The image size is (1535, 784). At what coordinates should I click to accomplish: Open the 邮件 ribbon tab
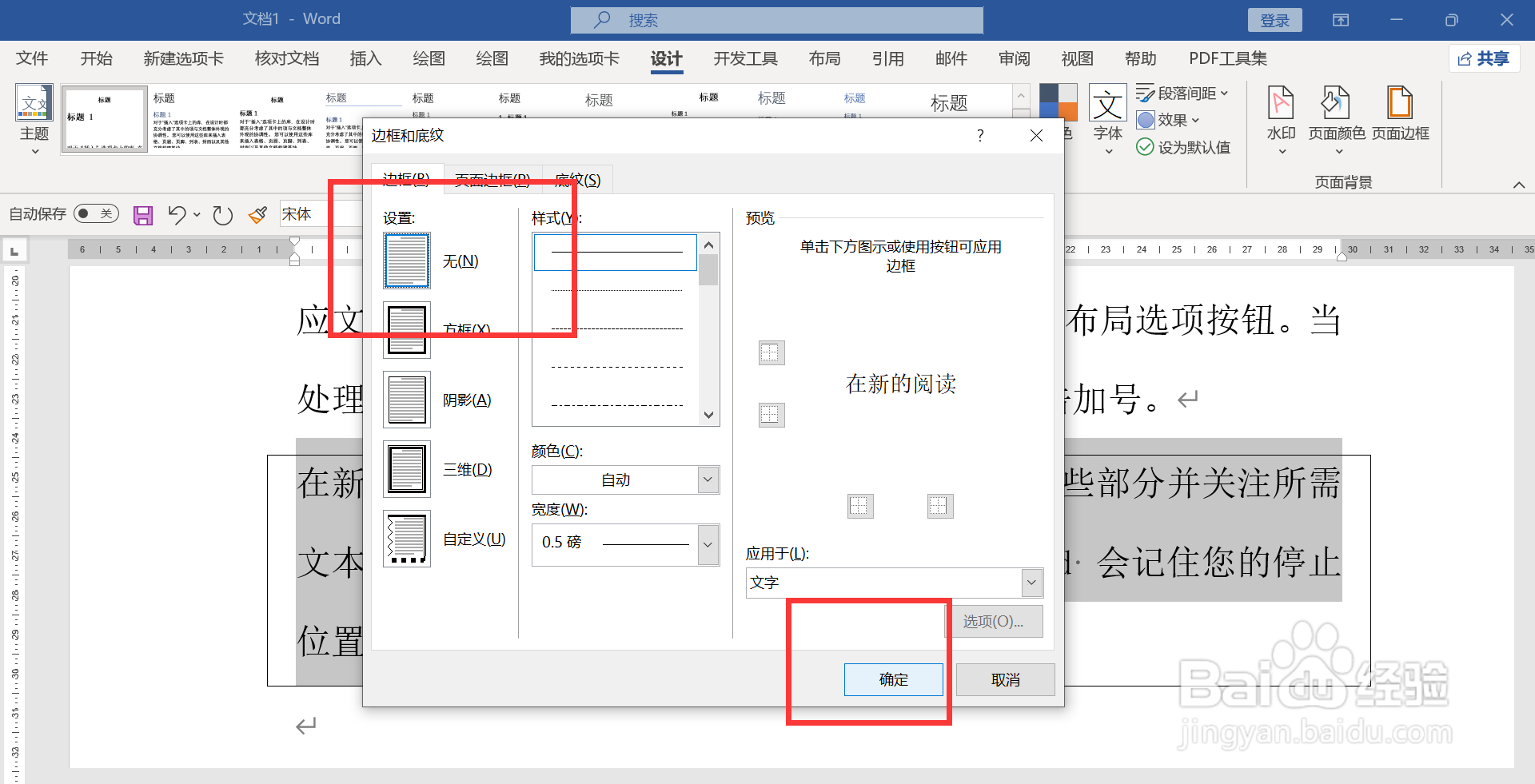(951, 58)
